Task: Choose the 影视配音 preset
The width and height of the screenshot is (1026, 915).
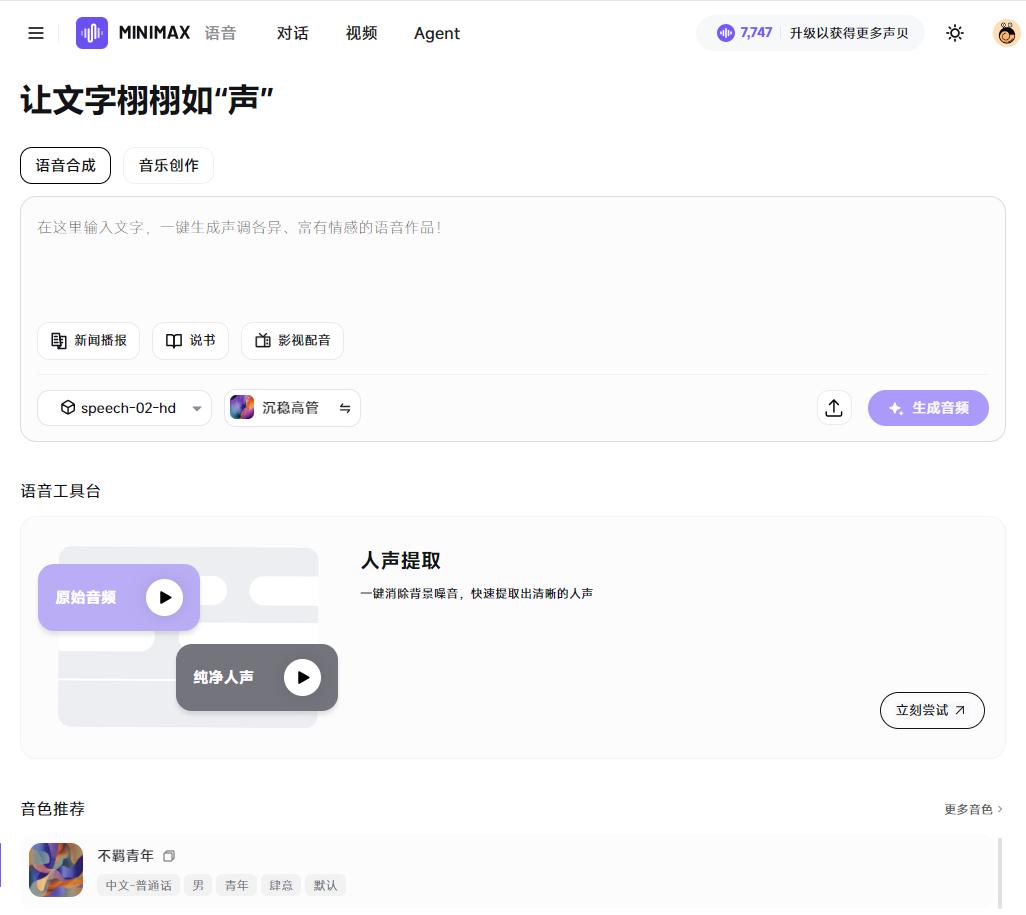Action: (x=292, y=341)
